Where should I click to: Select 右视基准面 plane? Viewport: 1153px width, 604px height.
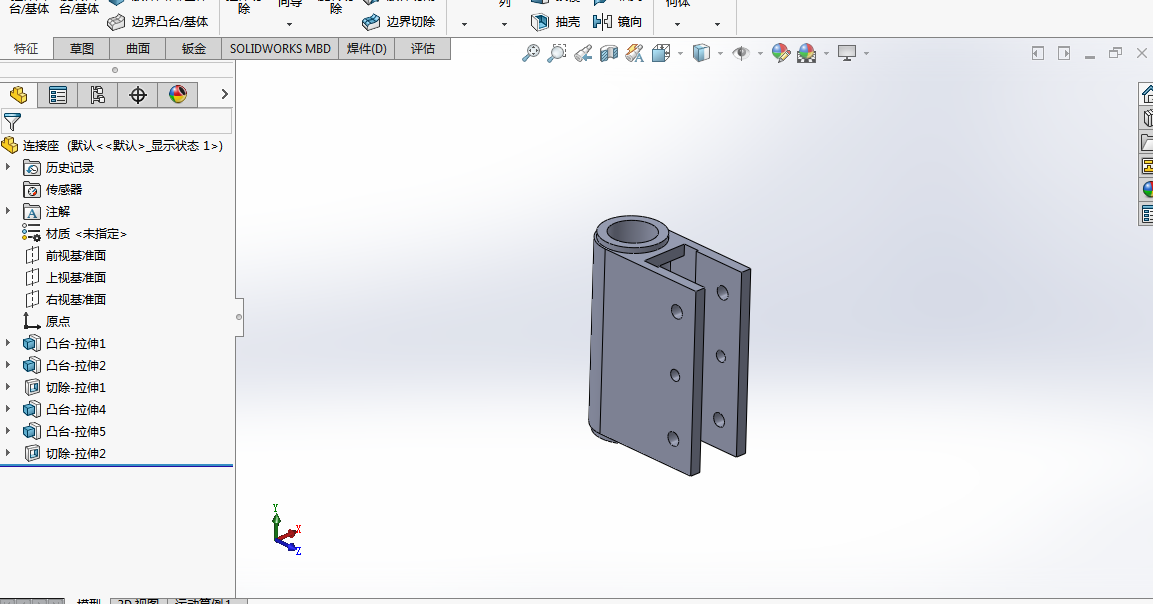point(65,299)
